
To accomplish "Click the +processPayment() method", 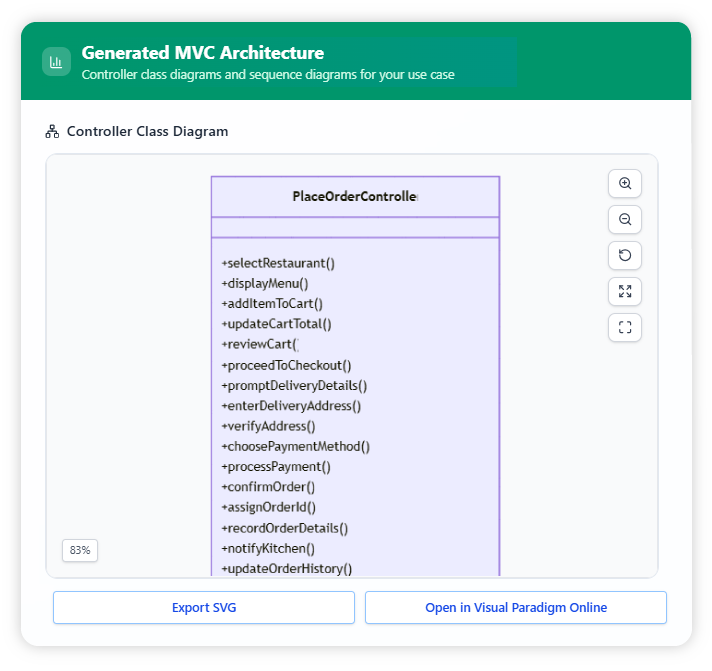I will [x=275, y=467].
